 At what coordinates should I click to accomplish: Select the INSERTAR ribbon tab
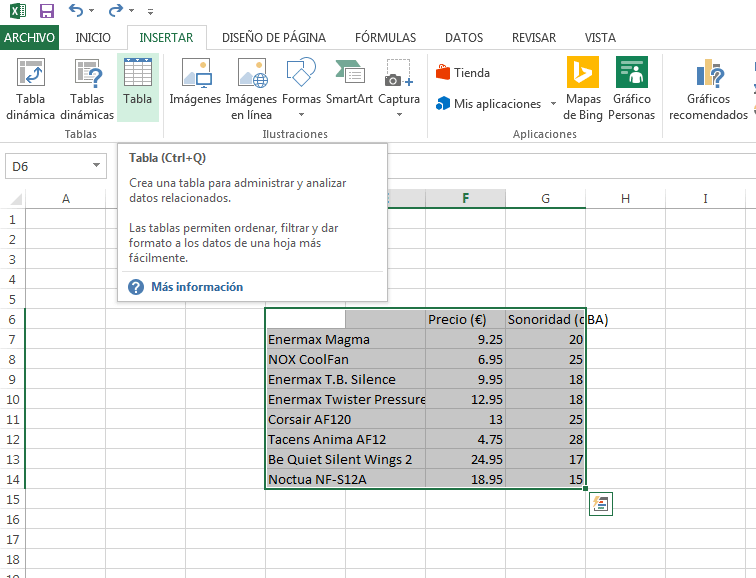coord(166,38)
